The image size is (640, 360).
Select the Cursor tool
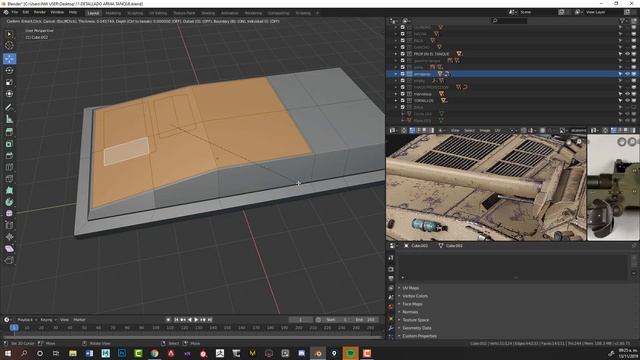(x=9, y=46)
